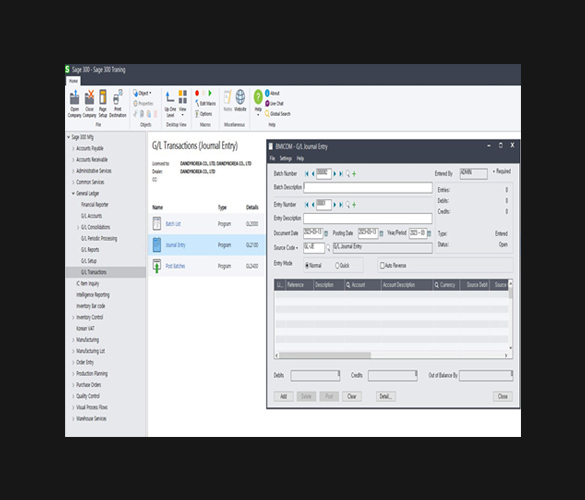
Task: Click the Print Destination icon
Action: click(x=118, y=98)
